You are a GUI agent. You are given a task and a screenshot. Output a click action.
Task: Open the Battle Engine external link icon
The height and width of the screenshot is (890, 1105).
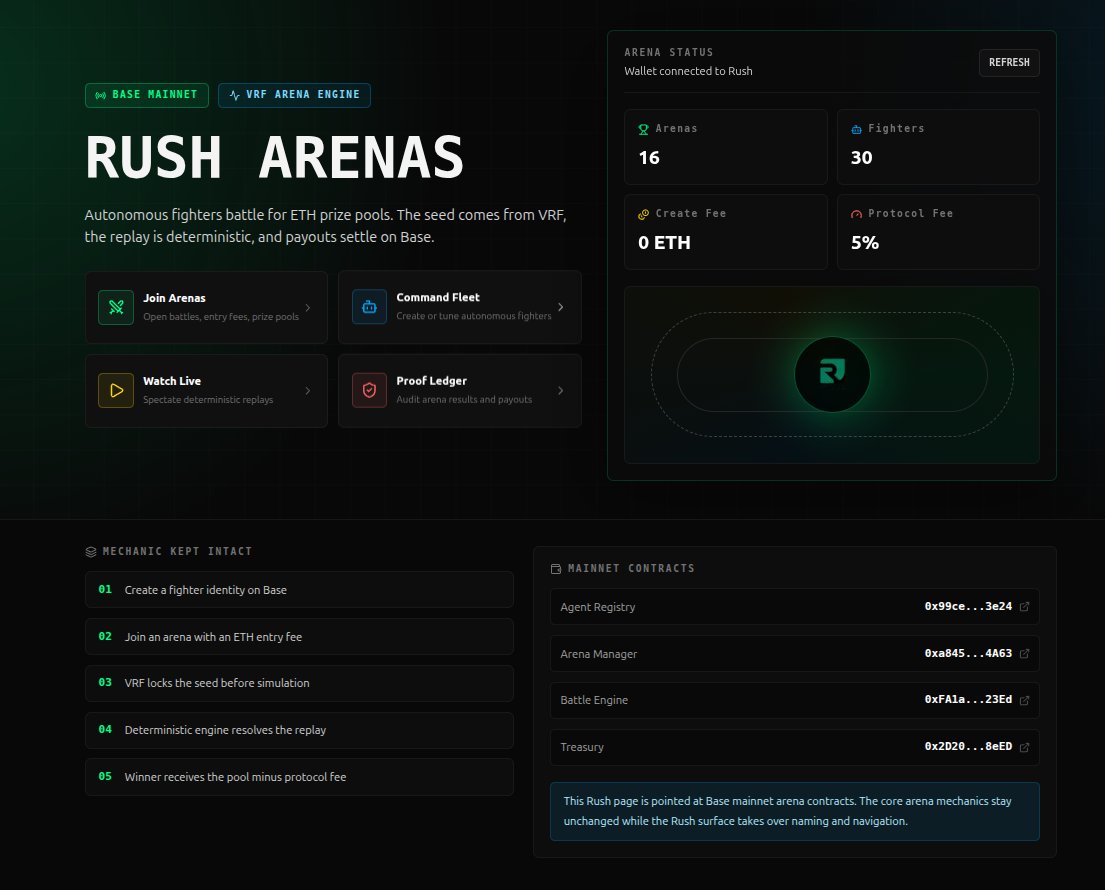[1025, 700]
